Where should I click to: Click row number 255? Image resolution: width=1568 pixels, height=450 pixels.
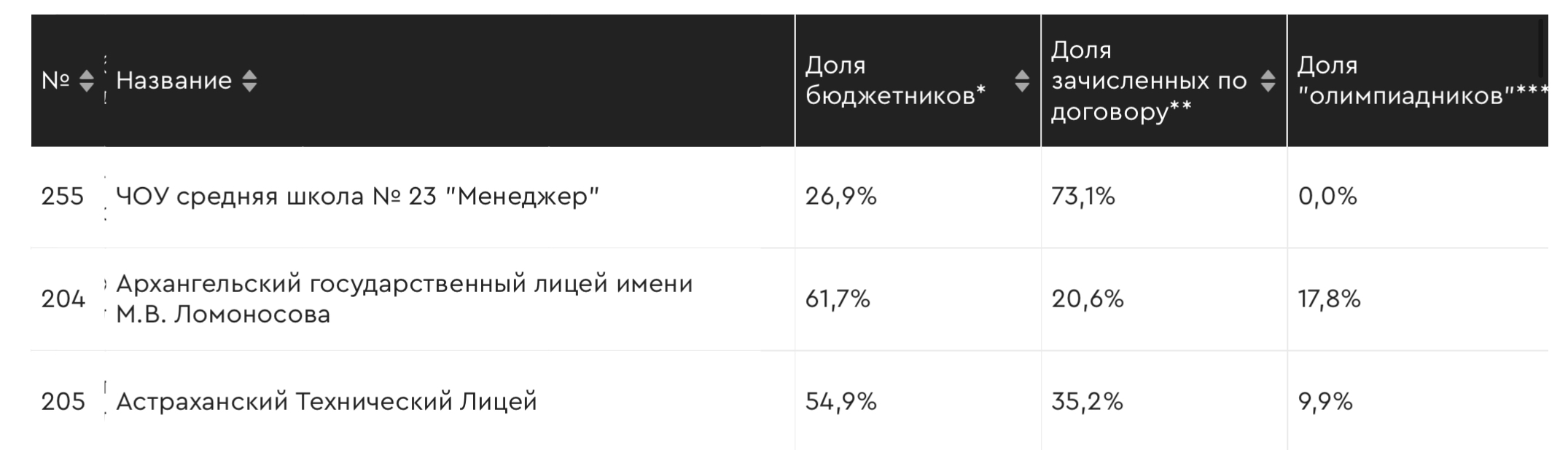[x=63, y=197]
